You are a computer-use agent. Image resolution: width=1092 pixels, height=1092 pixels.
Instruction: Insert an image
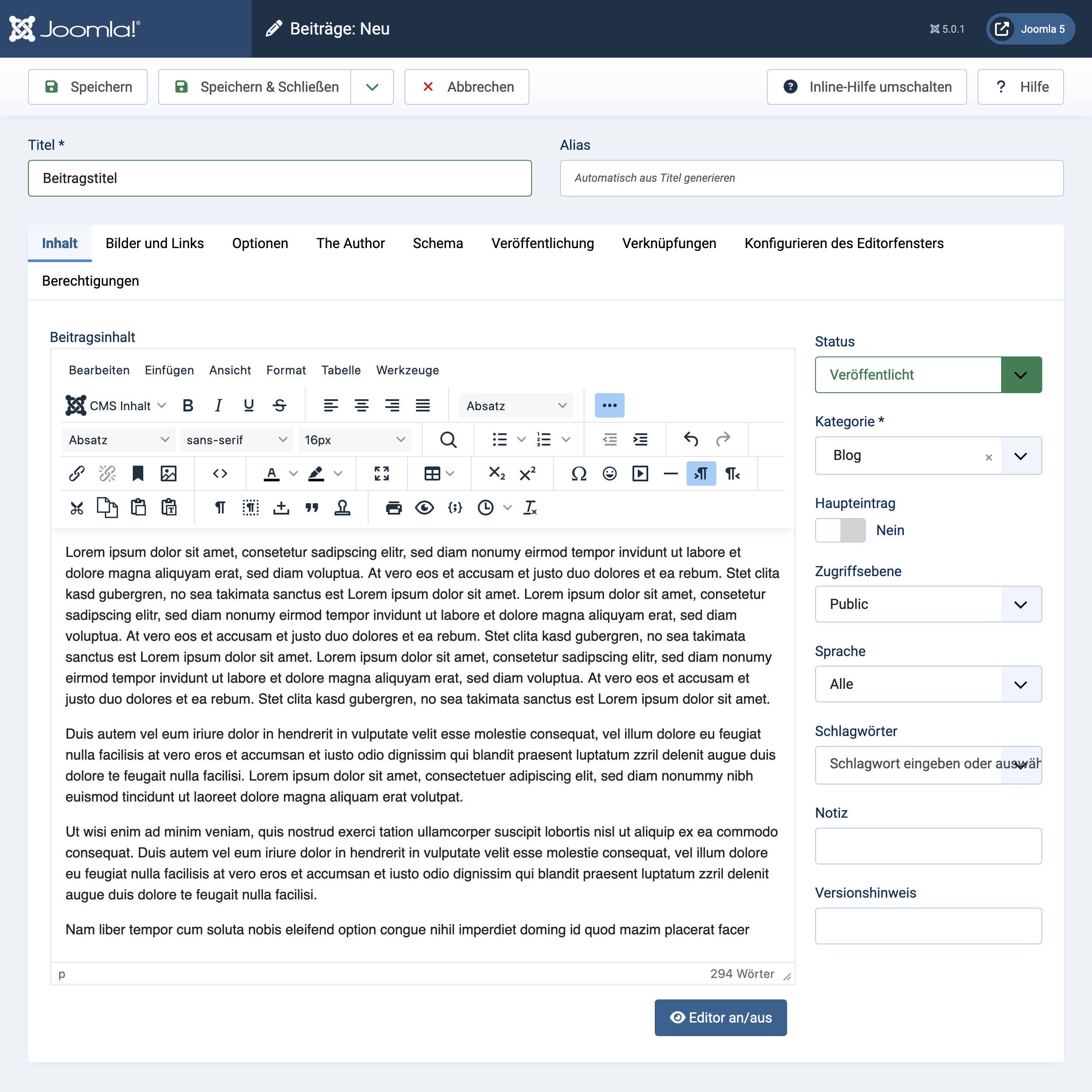tap(169, 473)
